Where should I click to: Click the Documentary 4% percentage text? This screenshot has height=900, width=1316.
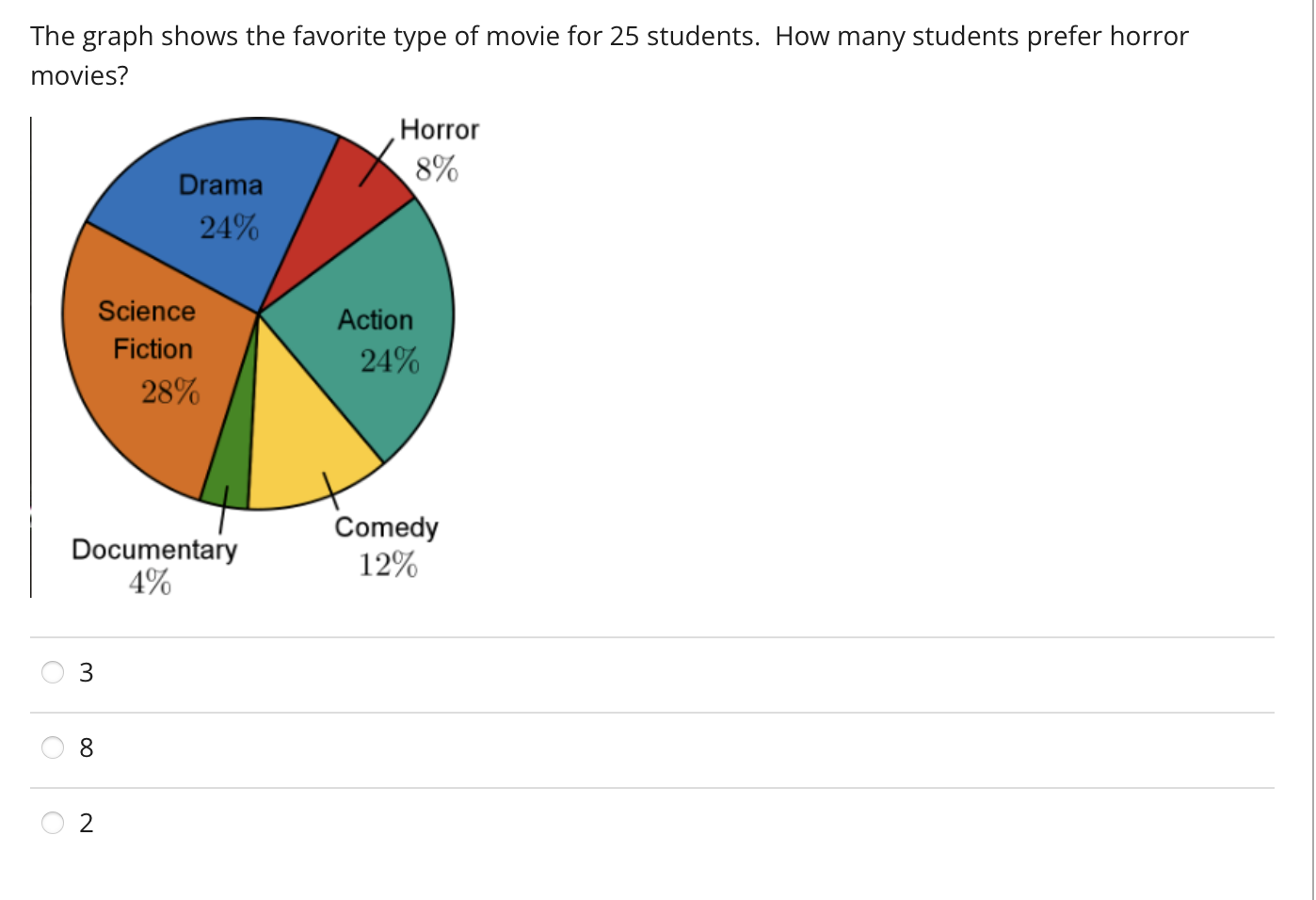(150, 584)
